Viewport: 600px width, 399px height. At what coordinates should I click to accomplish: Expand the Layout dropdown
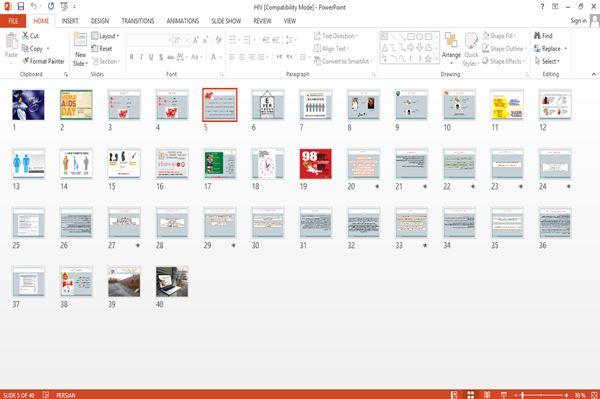pyautogui.click(x=105, y=36)
